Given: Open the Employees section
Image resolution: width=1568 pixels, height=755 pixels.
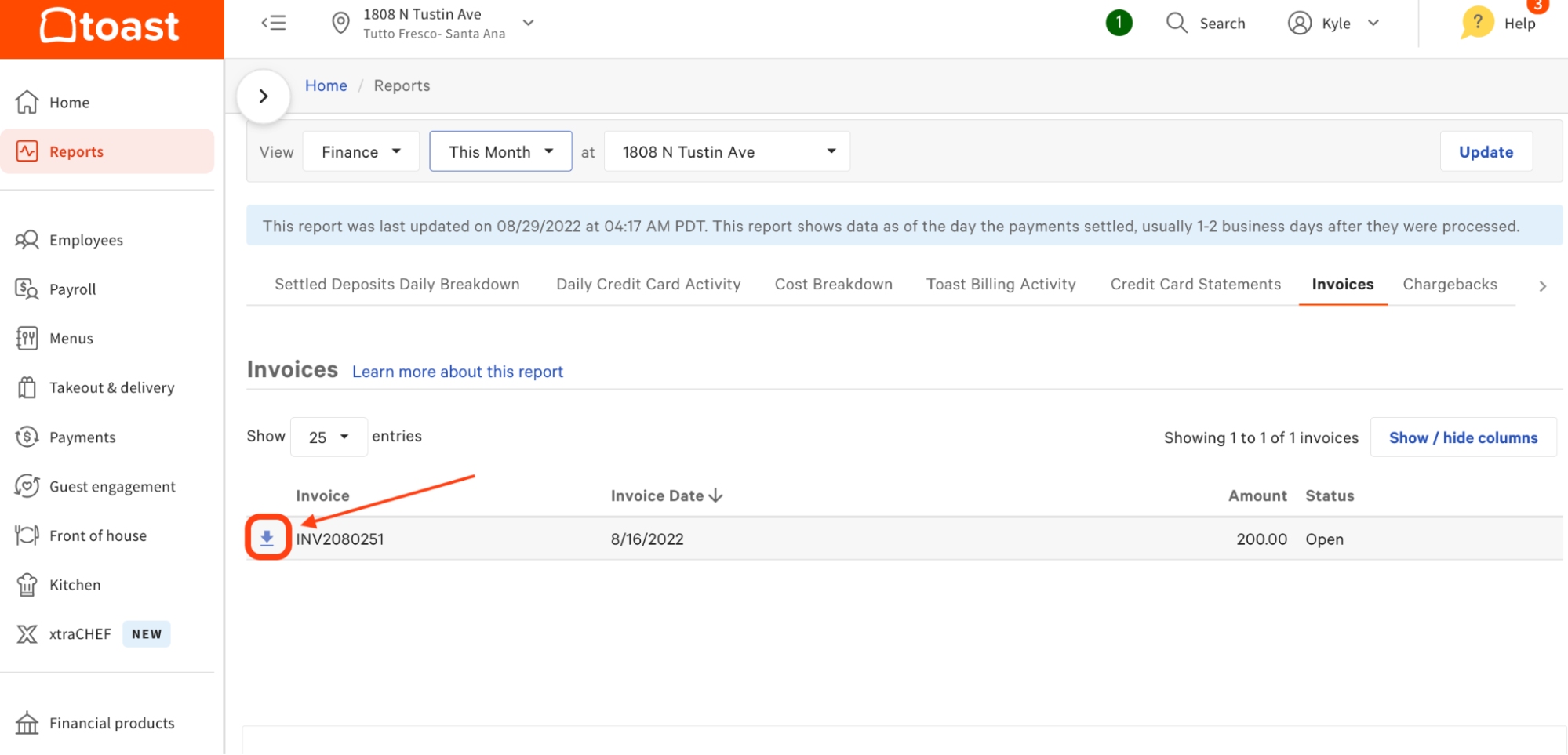Looking at the screenshot, I should pyautogui.click(x=86, y=240).
